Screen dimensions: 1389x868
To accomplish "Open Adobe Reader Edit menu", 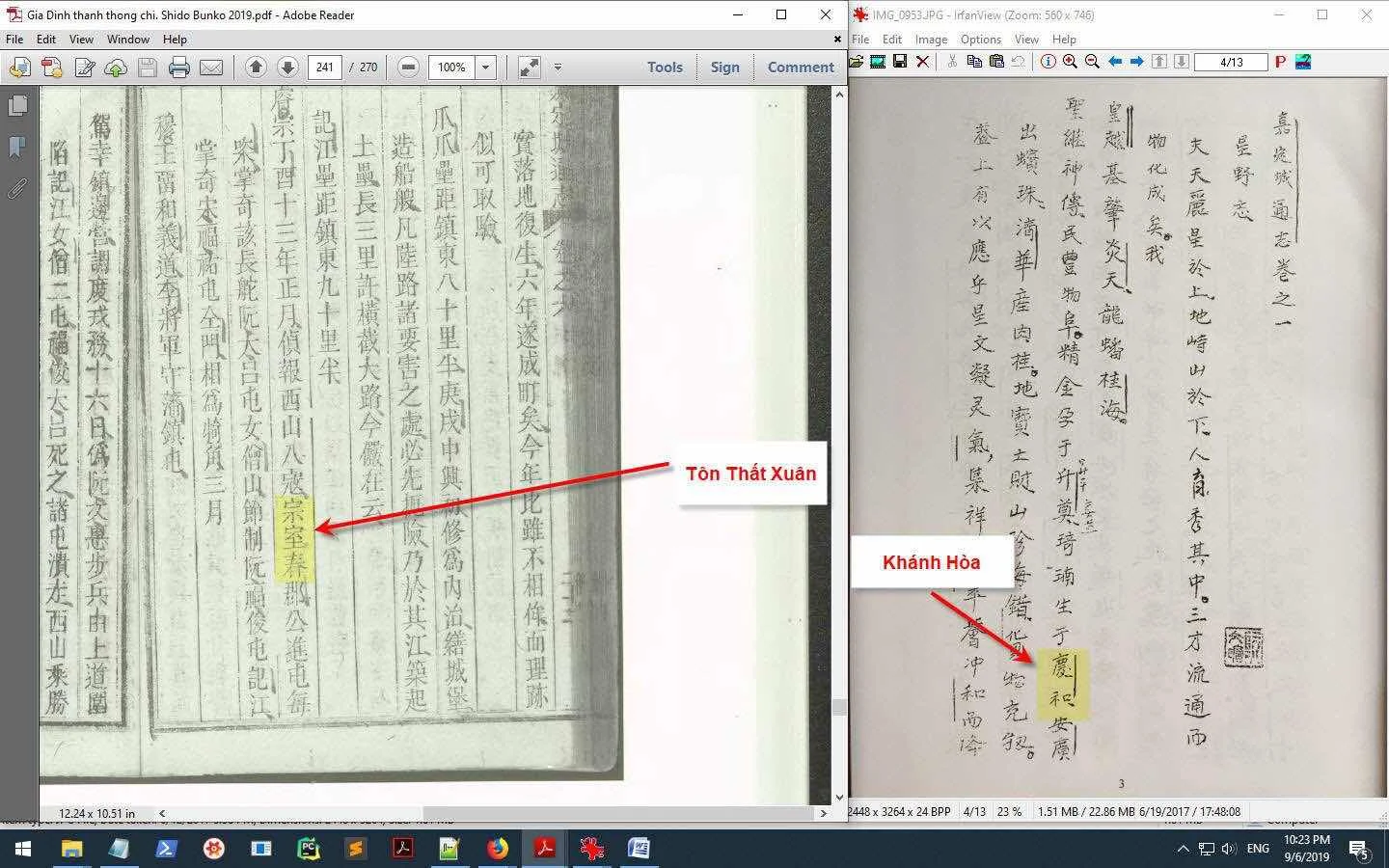I will click(46, 40).
